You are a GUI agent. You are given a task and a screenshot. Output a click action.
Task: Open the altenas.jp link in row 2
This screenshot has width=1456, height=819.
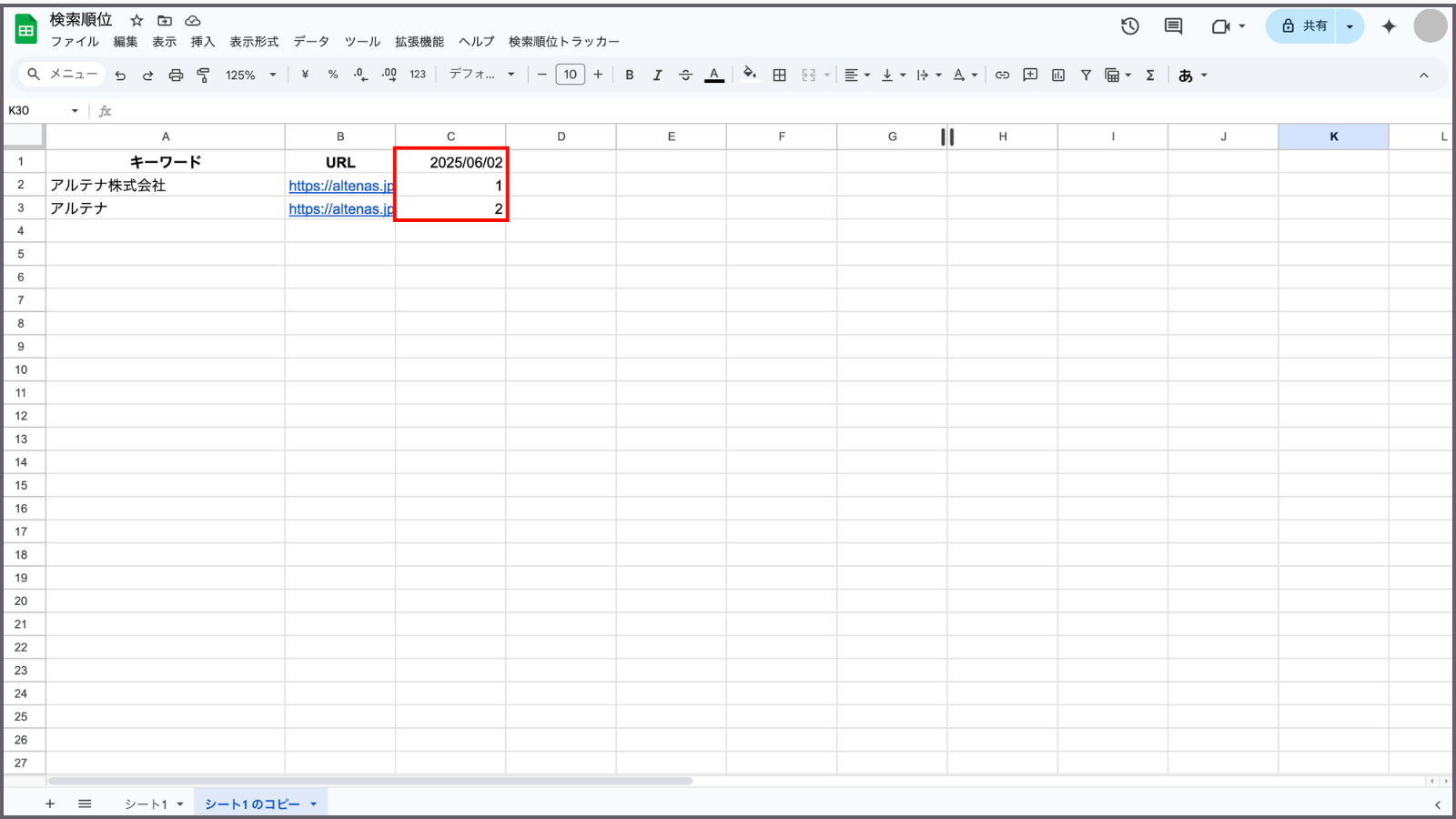pos(341,186)
